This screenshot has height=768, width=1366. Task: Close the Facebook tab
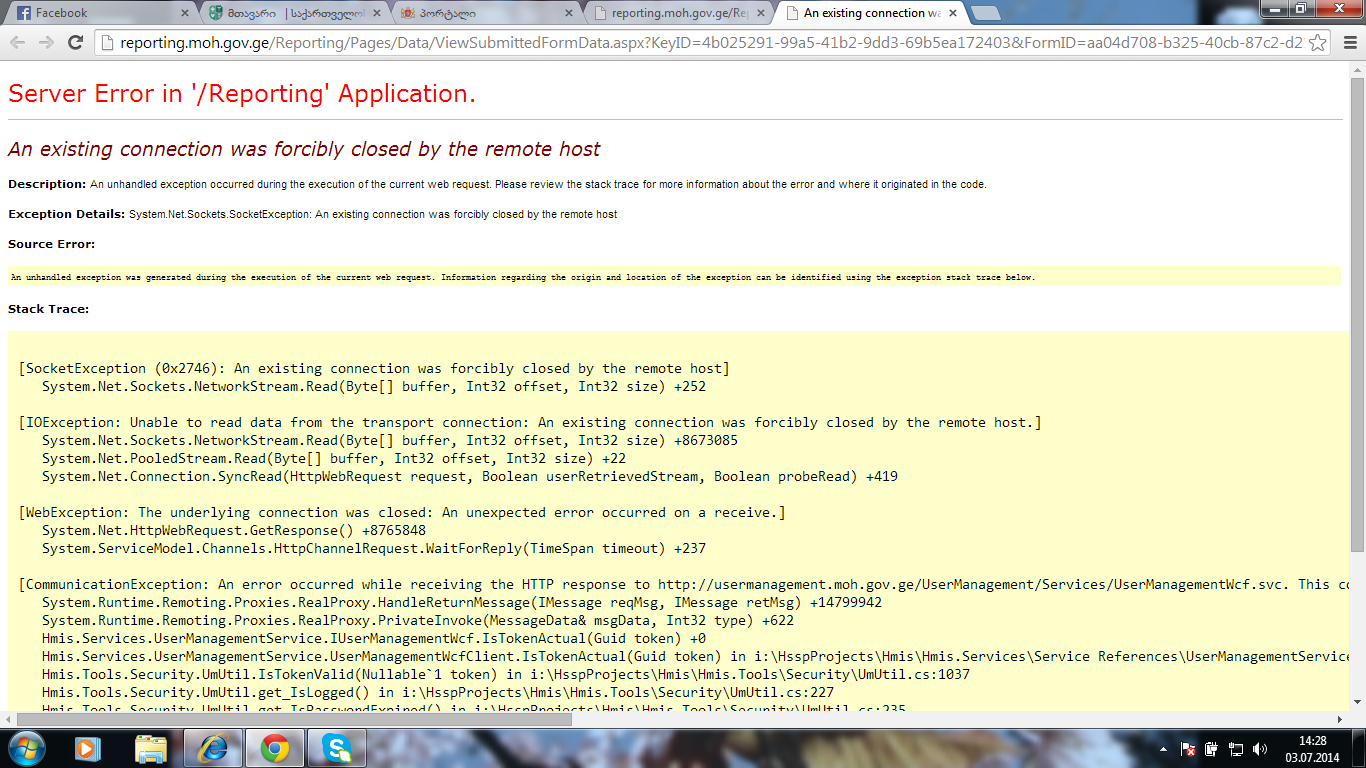(185, 13)
